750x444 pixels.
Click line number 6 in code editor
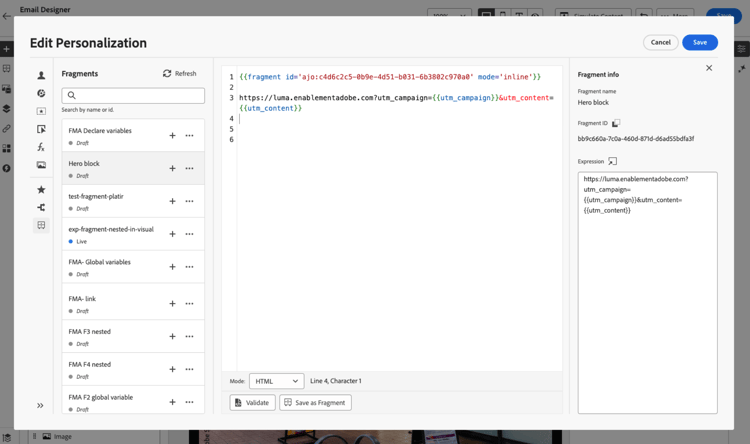[232, 139]
